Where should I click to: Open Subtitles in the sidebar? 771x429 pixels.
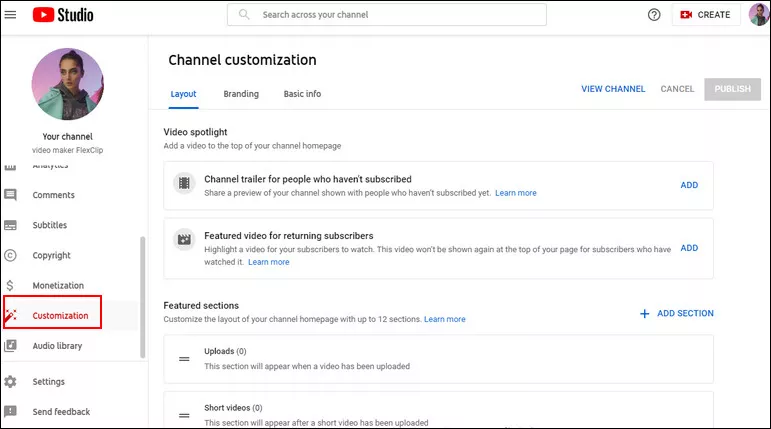click(x=50, y=225)
